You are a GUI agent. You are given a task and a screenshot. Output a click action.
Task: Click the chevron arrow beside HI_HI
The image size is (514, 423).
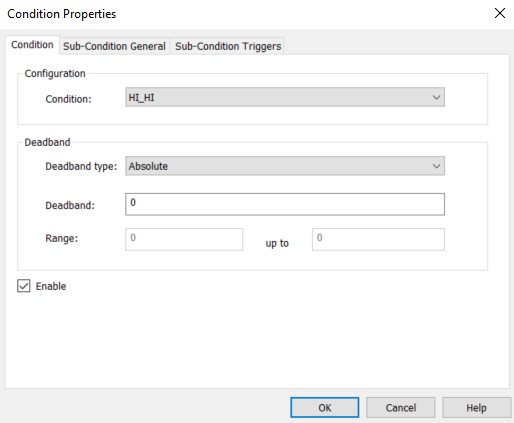coord(436,97)
